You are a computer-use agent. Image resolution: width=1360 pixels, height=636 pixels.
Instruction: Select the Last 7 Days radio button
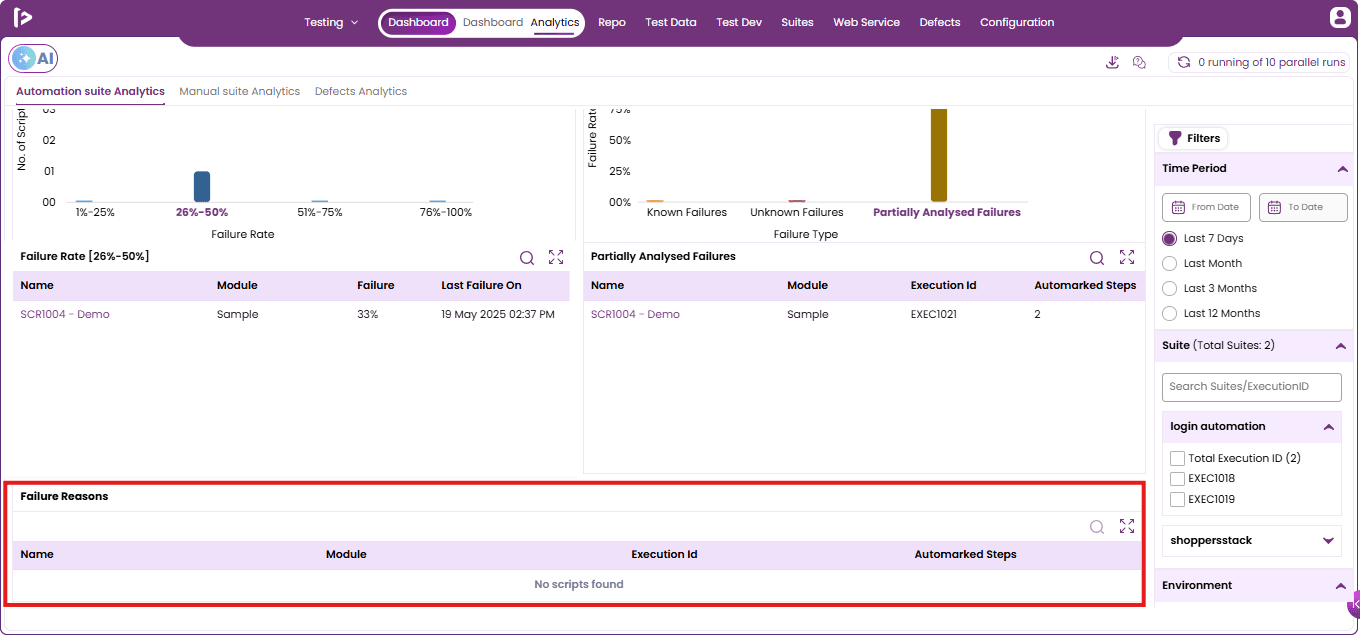[x=1169, y=239]
